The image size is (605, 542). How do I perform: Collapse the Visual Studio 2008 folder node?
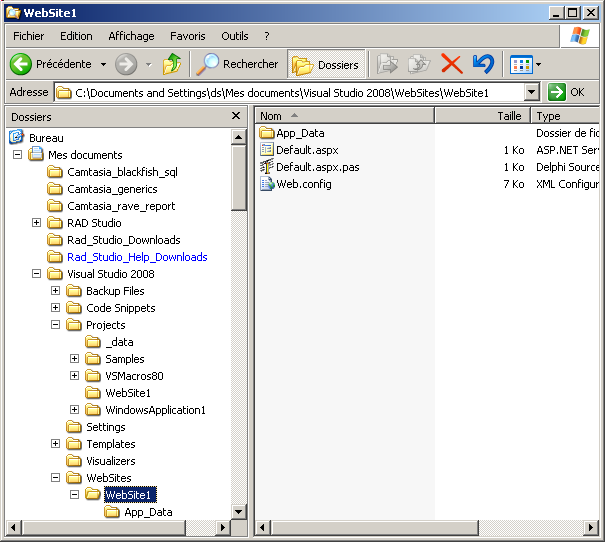tap(37, 274)
